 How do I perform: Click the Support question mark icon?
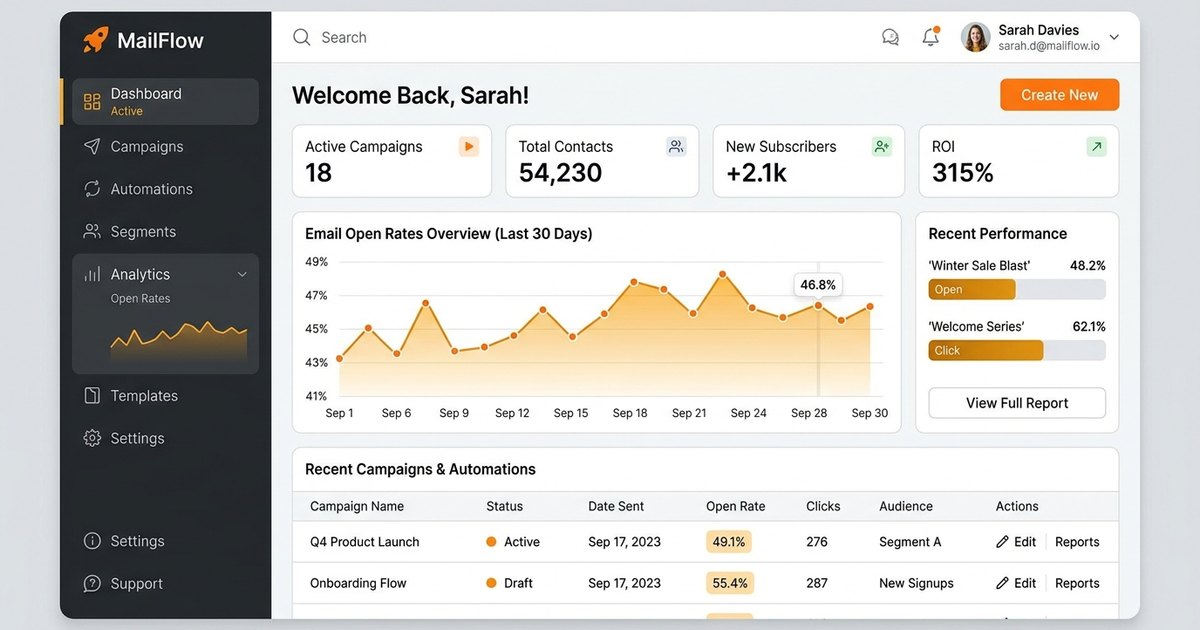[x=92, y=583]
